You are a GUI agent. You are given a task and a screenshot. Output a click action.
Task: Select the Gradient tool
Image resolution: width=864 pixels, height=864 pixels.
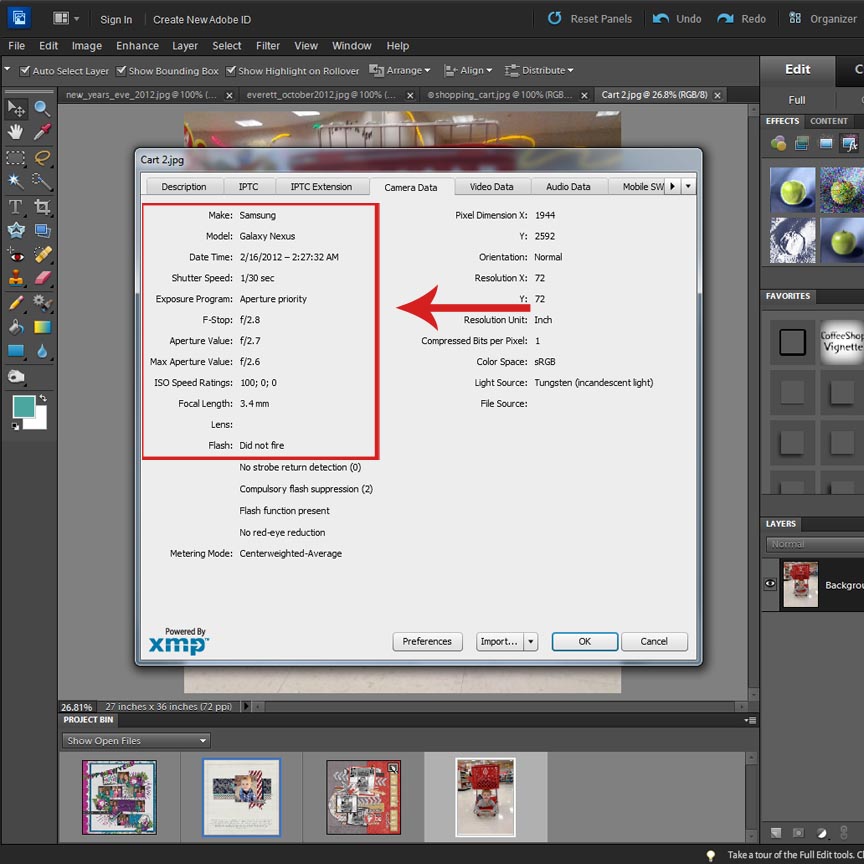click(42, 327)
